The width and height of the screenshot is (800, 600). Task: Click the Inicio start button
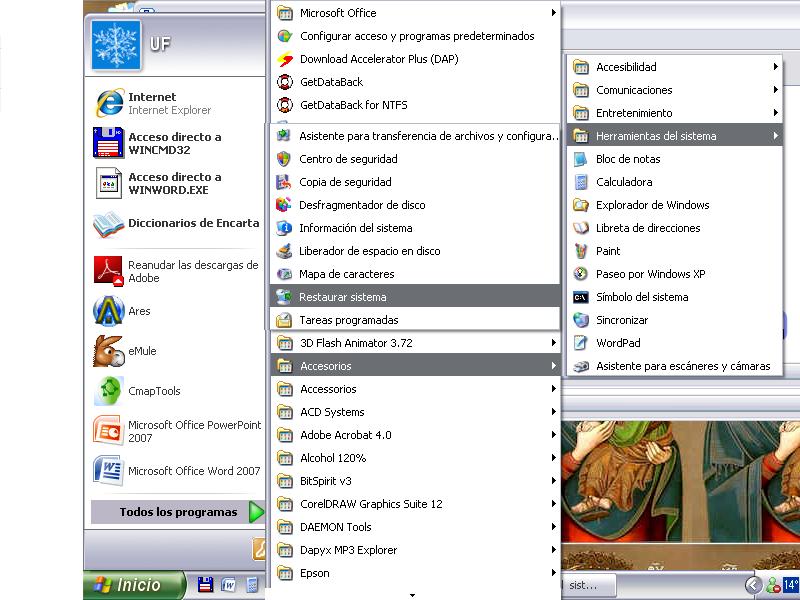click(x=135, y=585)
